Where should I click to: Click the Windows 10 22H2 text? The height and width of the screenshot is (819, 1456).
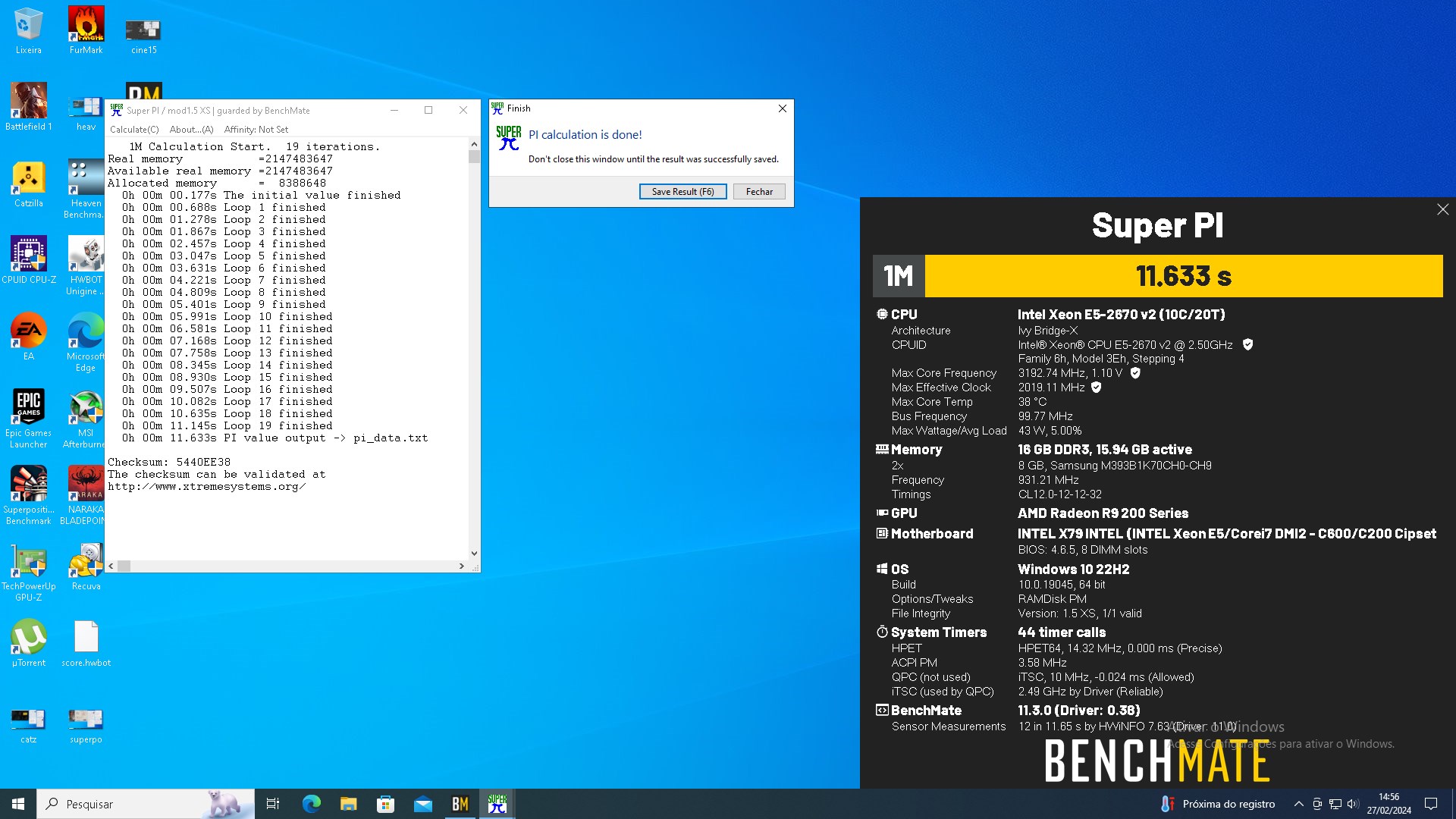(1074, 570)
